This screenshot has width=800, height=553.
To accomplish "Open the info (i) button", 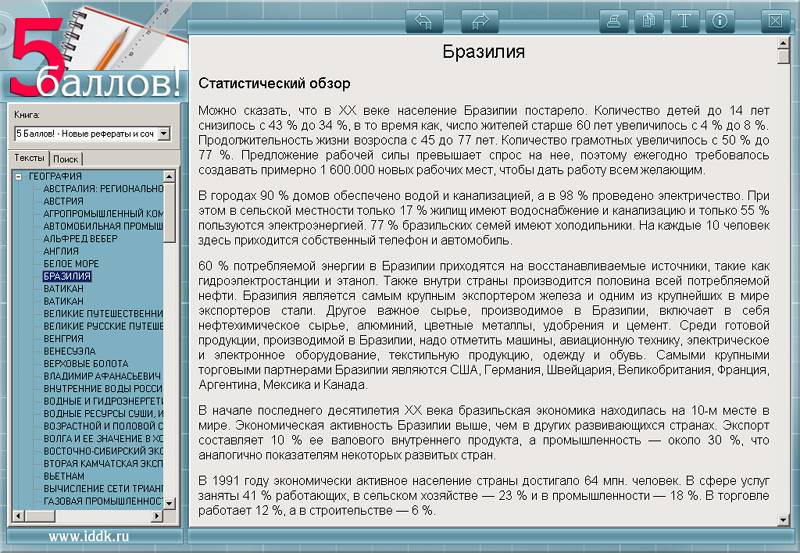I will coord(720,21).
